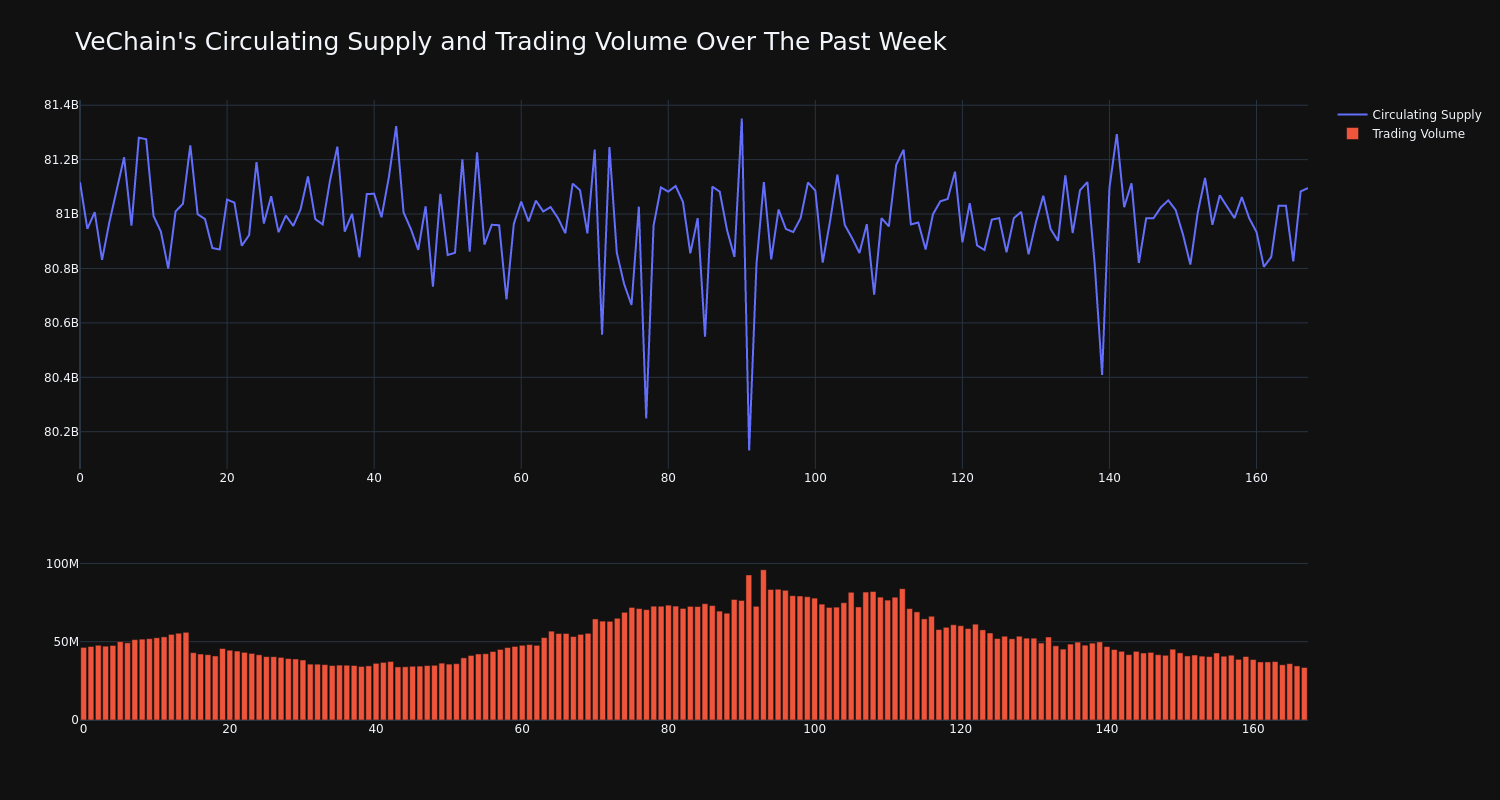Click x-axis tick 20 on volume chart

click(230, 729)
